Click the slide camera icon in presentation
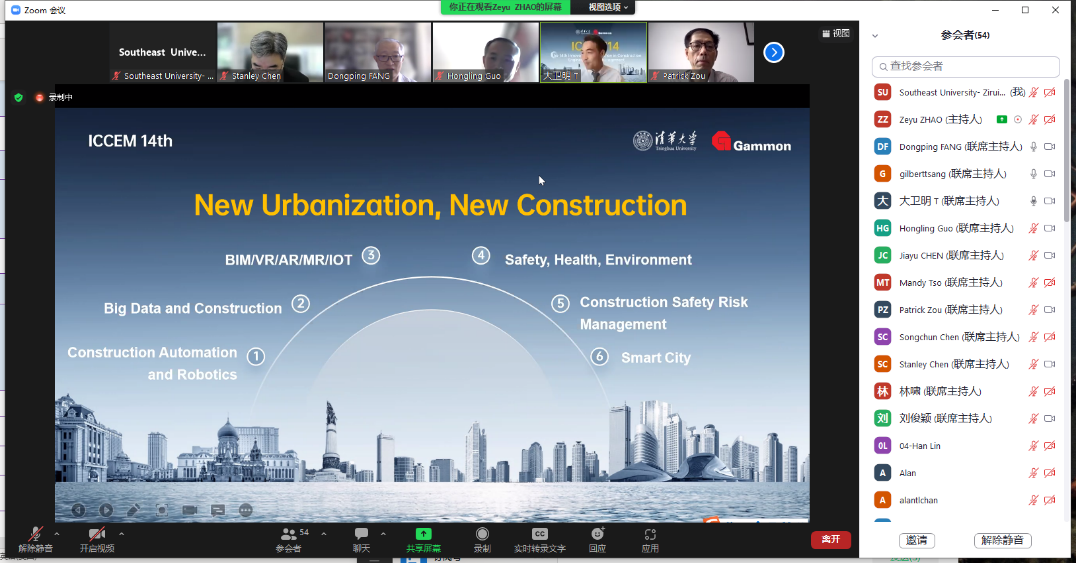 point(190,510)
